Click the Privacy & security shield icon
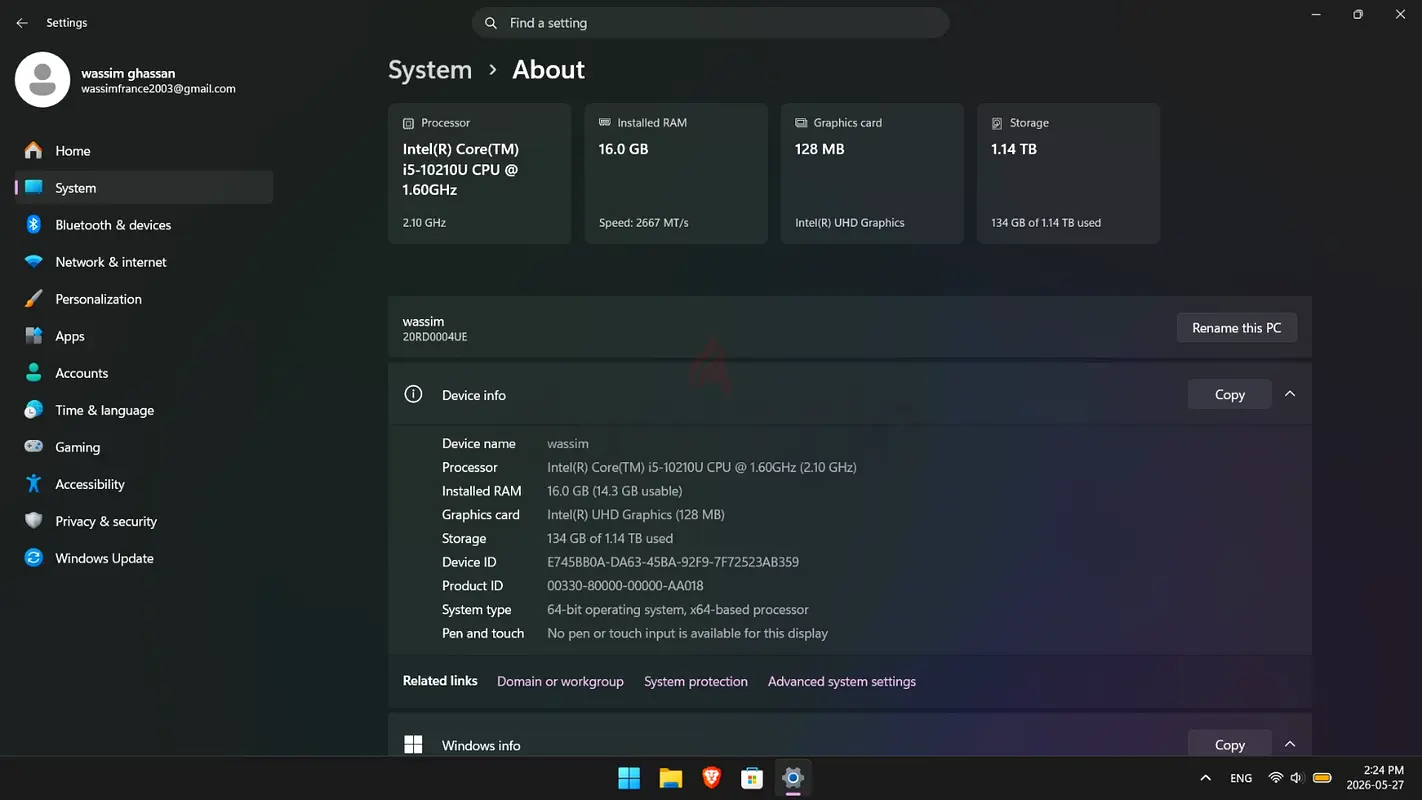This screenshot has width=1422, height=800. point(34,521)
